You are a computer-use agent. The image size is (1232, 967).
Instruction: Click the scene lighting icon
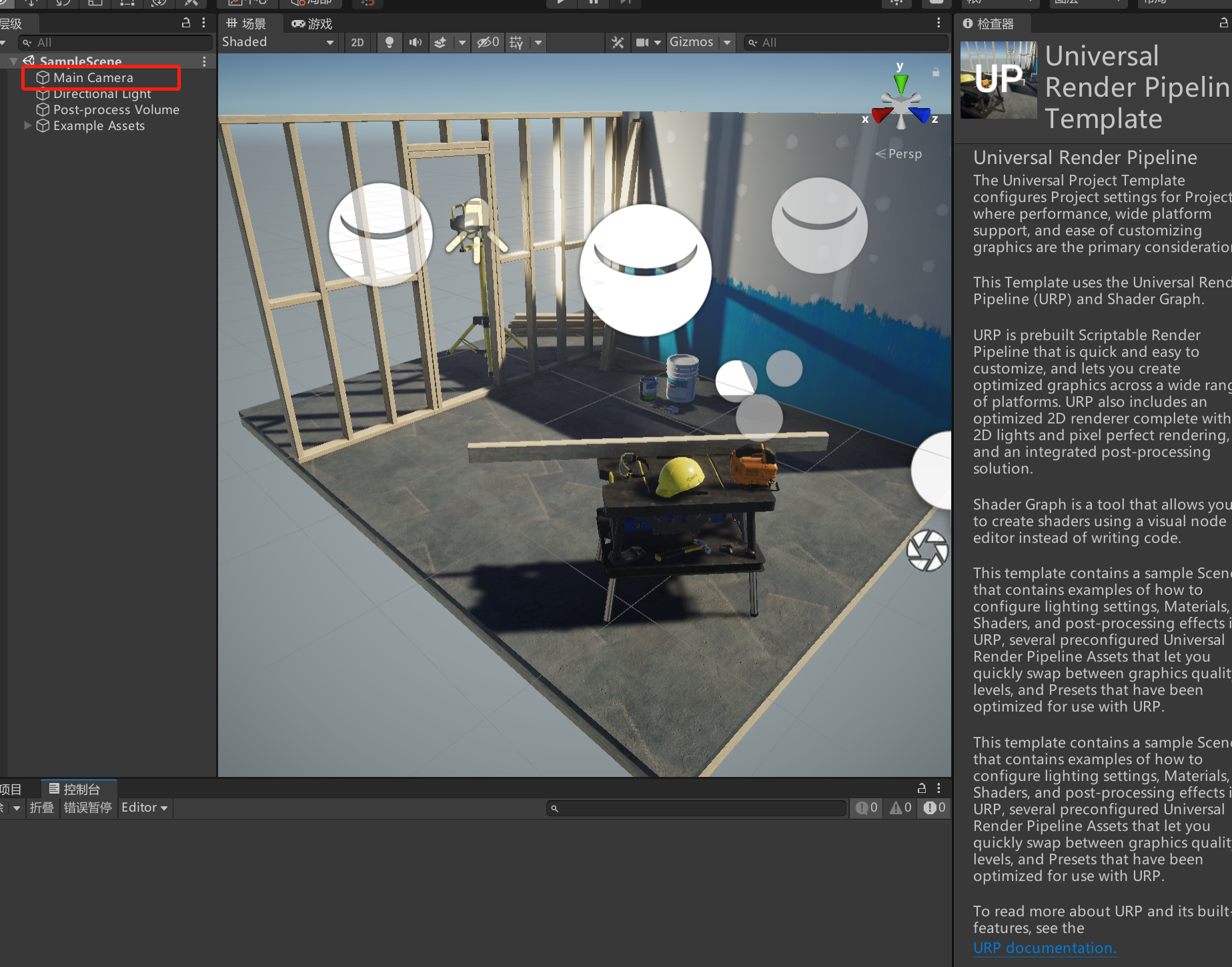[x=390, y=42]
